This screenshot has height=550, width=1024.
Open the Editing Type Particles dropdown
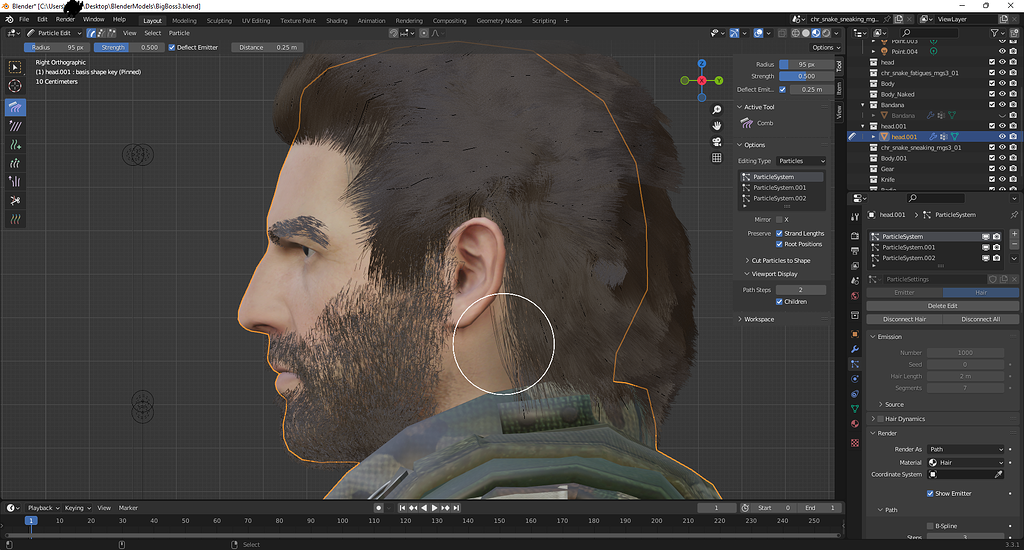click(x=801, y=161)
